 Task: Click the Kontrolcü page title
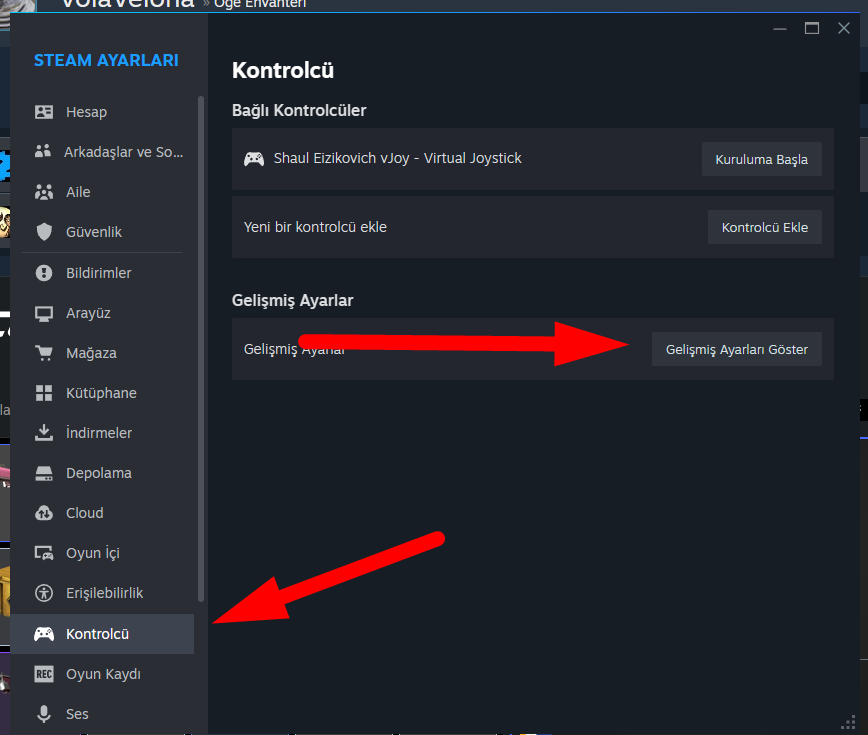pyautogui.click(x=283, y=70)
